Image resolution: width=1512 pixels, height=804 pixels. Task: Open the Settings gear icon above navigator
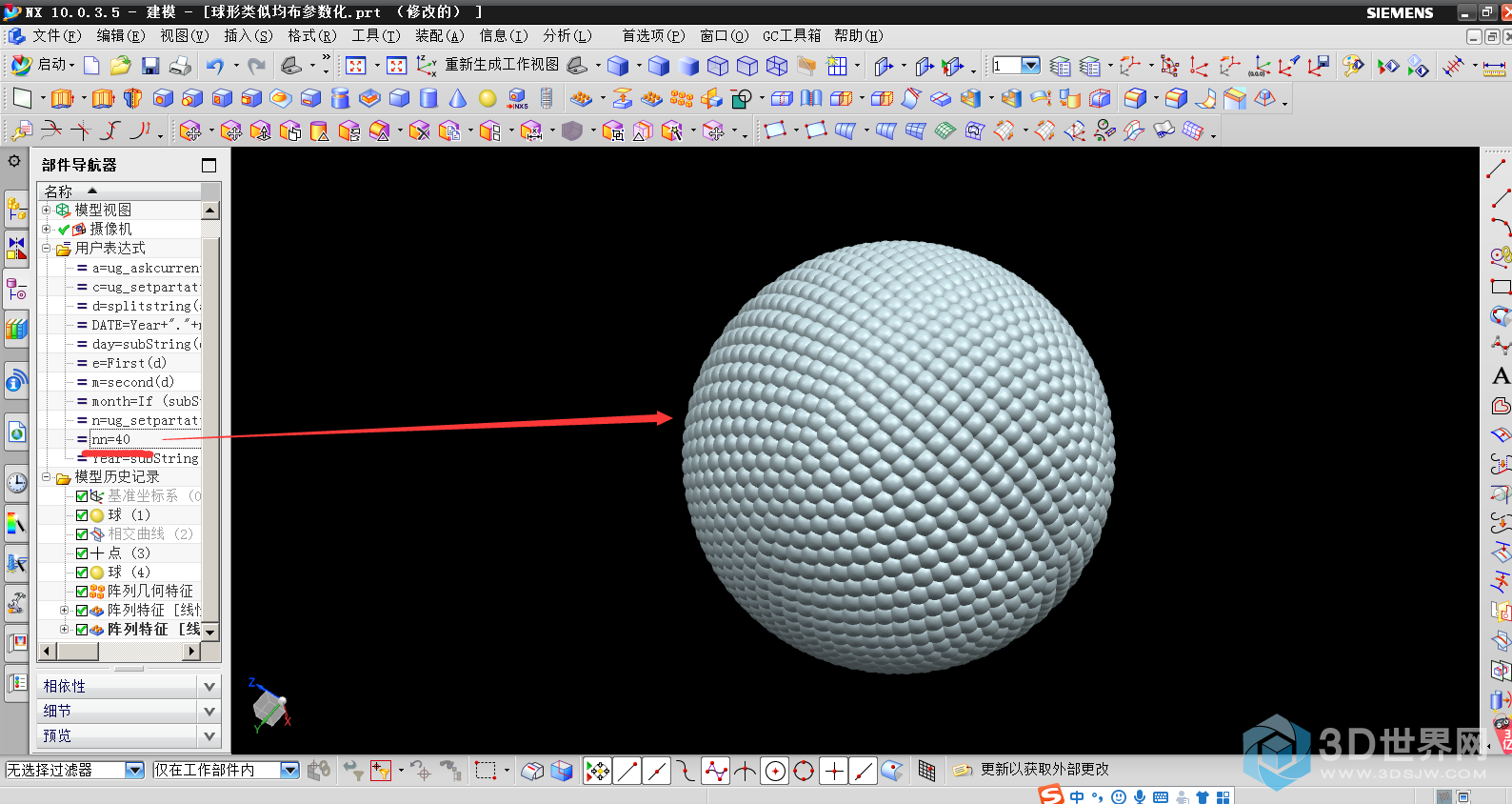(x=14, y=161)
